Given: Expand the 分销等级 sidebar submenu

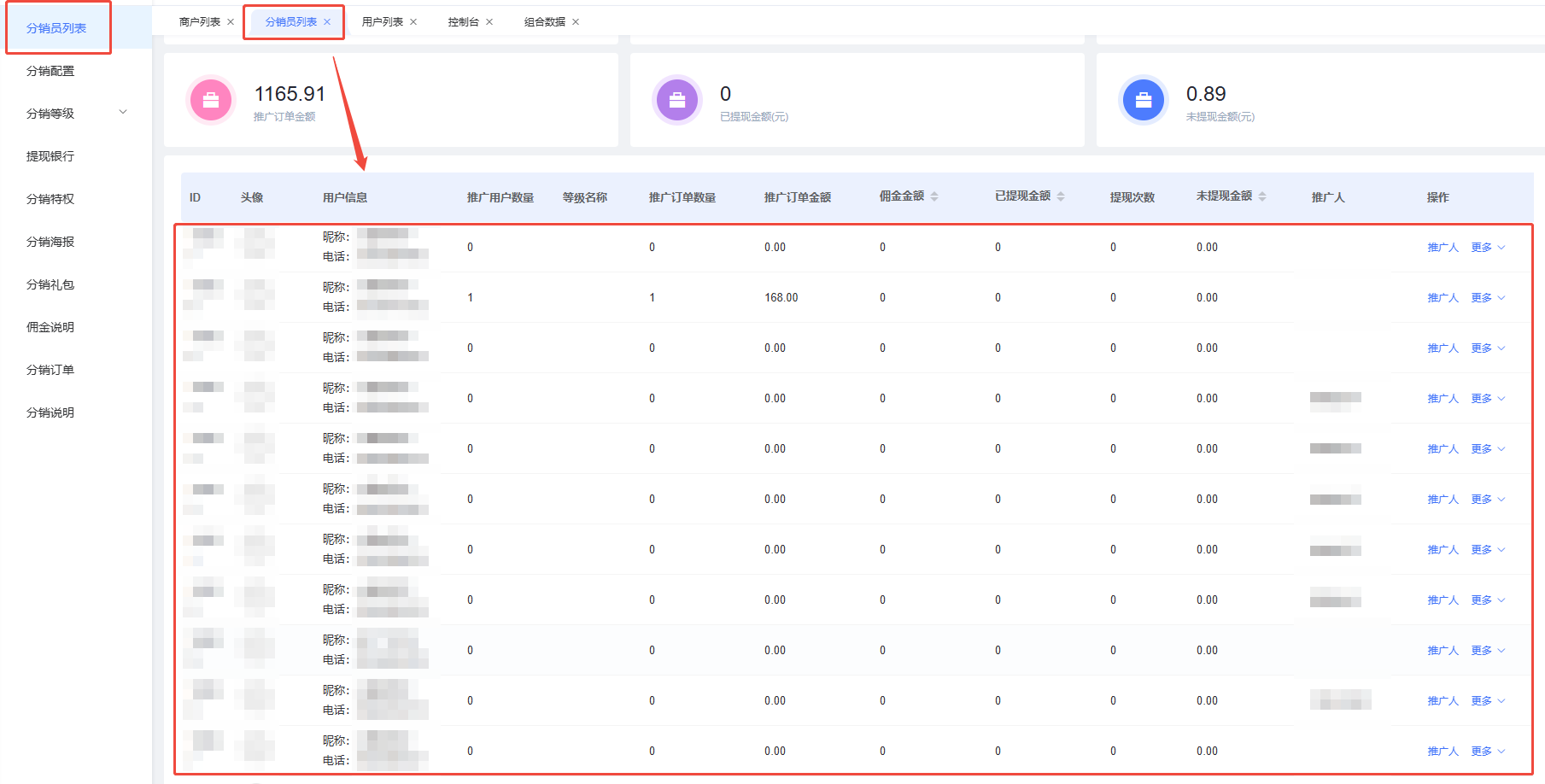Looking at the screenshot, I should [x=123, y=113].
